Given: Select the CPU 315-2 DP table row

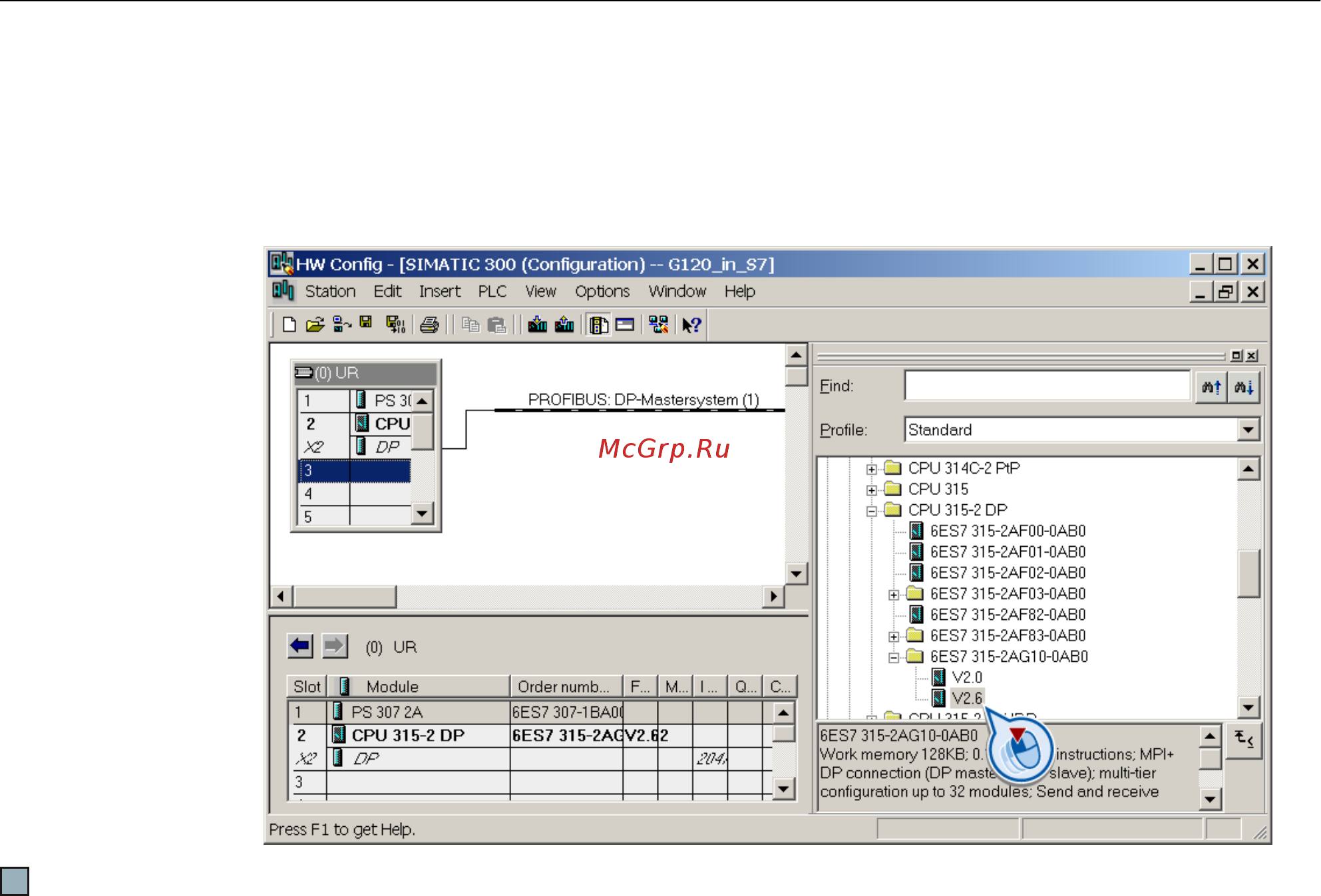Looking at the screenshot, I should tap(531, 736).
